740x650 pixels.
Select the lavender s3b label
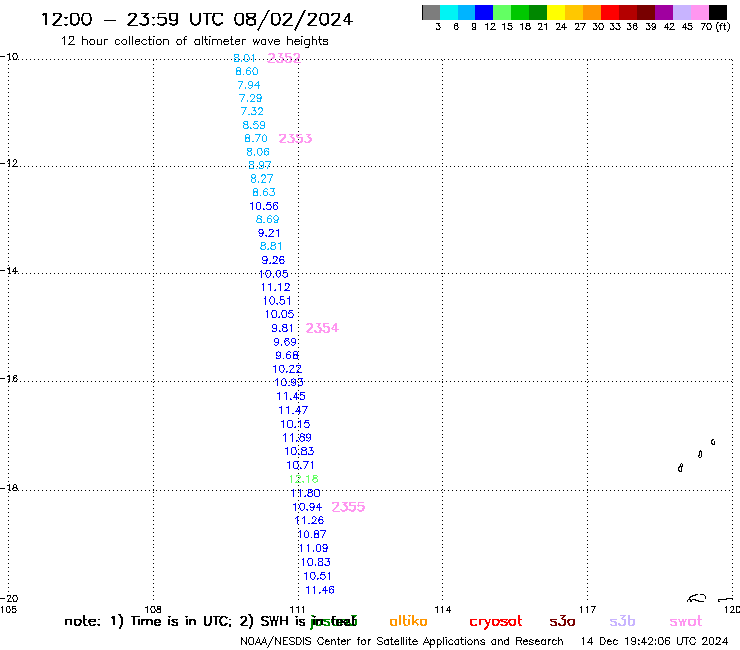point(622,621)
